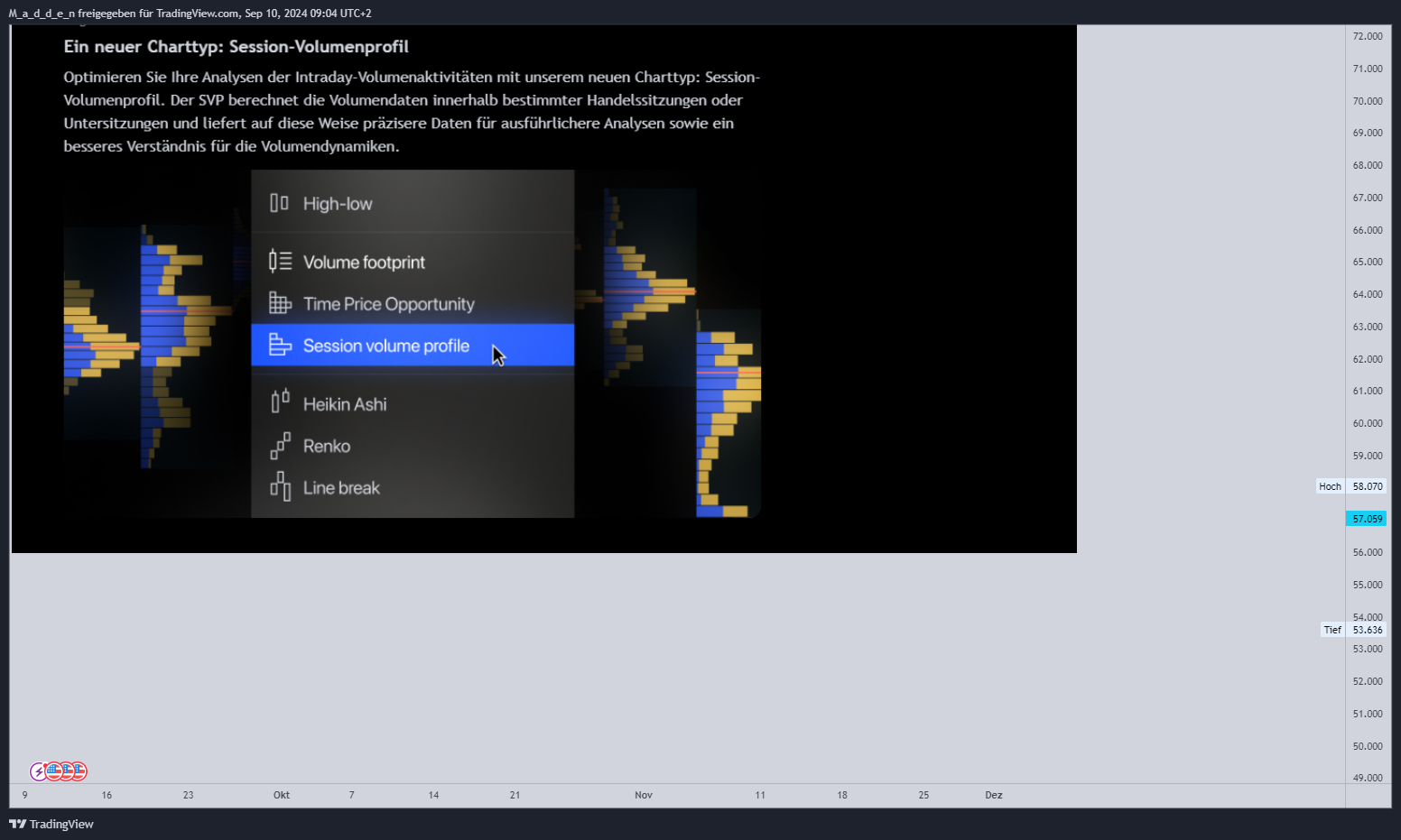Choose Line break from the chart list
Image resolution: width=1401 pixels, height=840 pixels.
341,488
